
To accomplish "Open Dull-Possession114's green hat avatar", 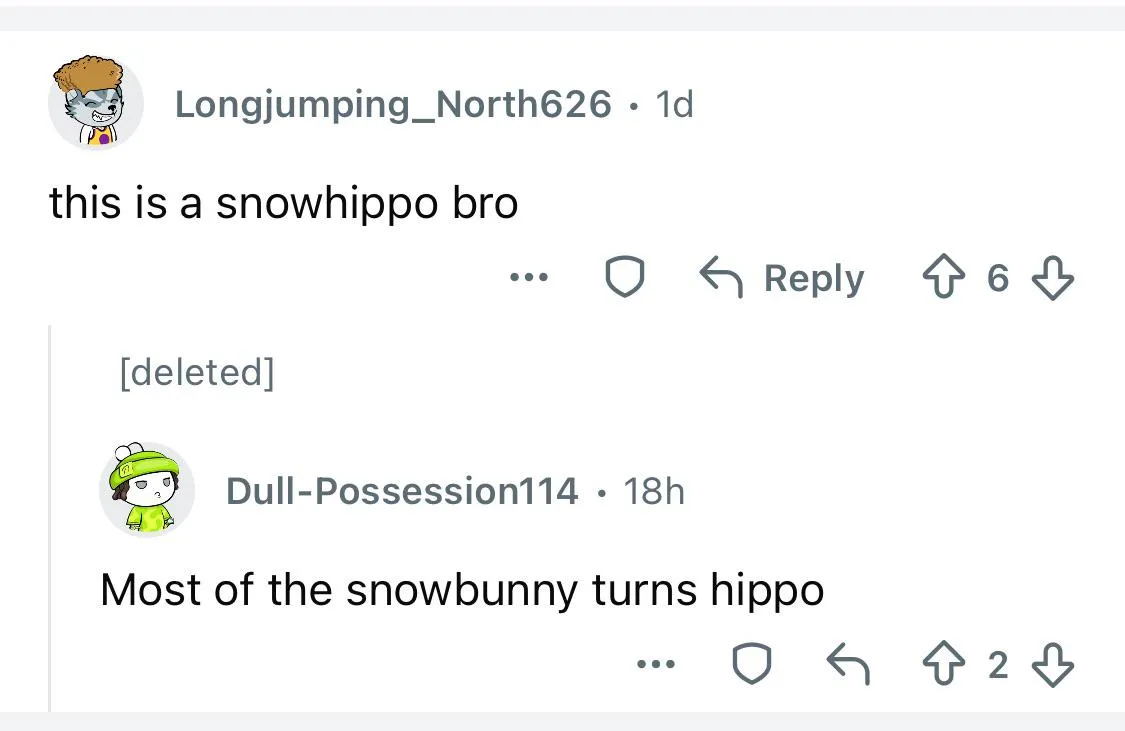I will [146, 490].
